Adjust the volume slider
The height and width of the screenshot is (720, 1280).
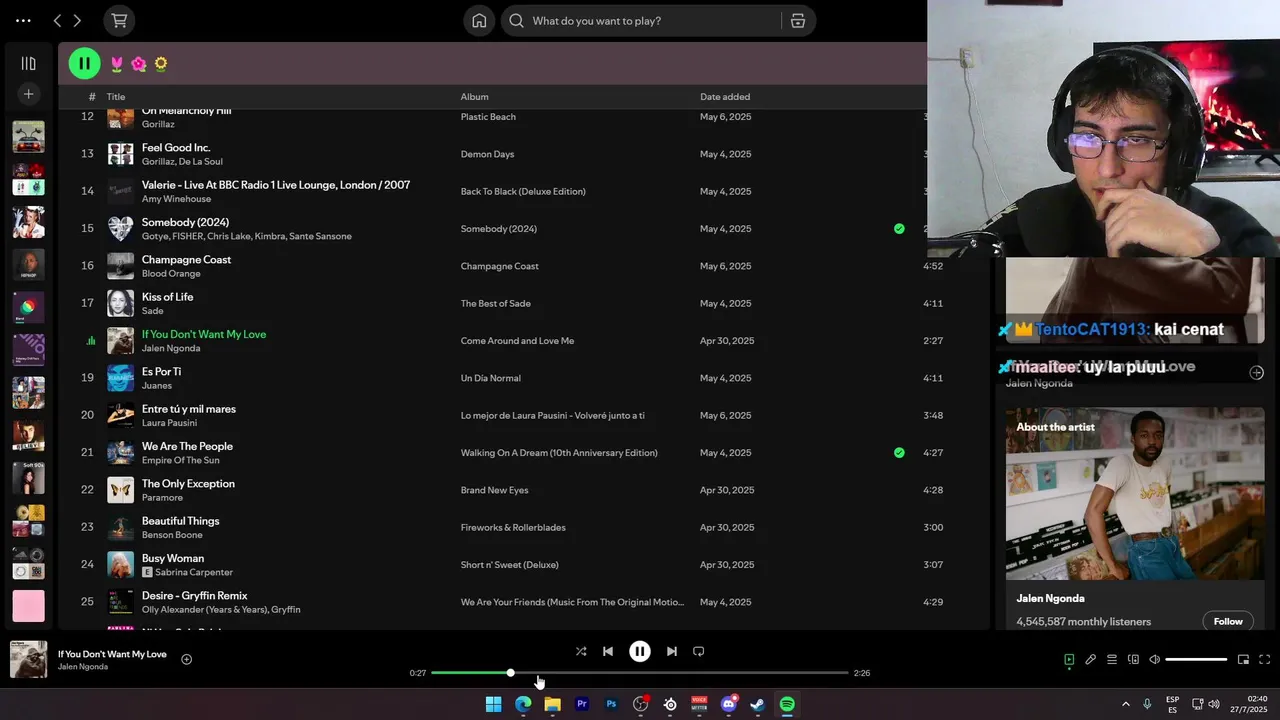click(x=1196, y=660)
